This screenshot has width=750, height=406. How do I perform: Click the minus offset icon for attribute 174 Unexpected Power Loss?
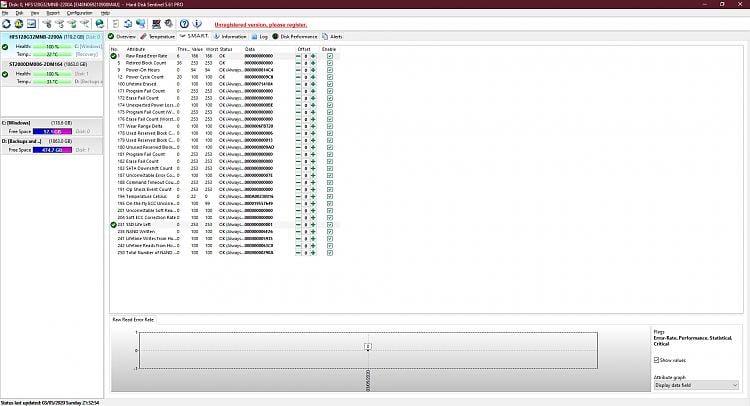pos(298,105)
